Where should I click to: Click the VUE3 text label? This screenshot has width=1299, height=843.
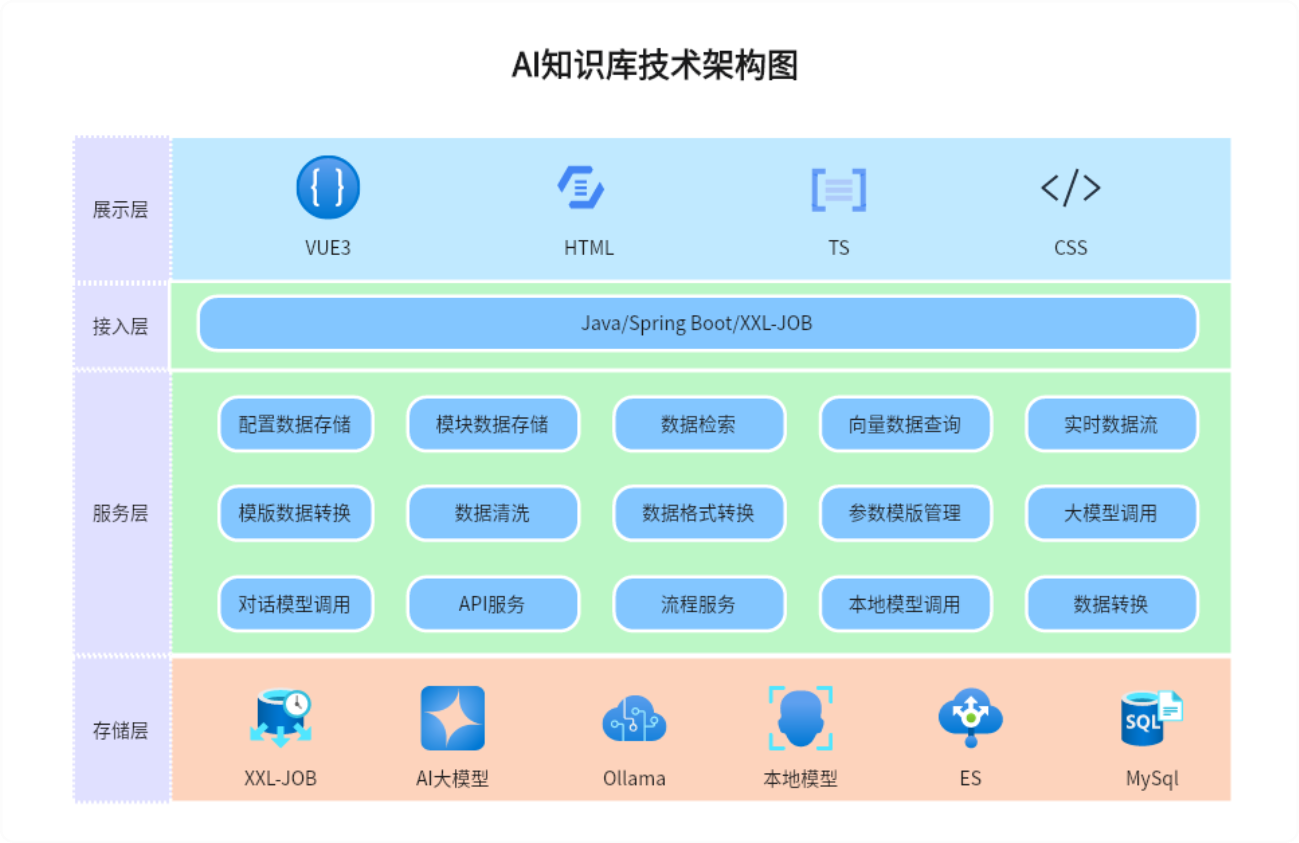(328, 248)
